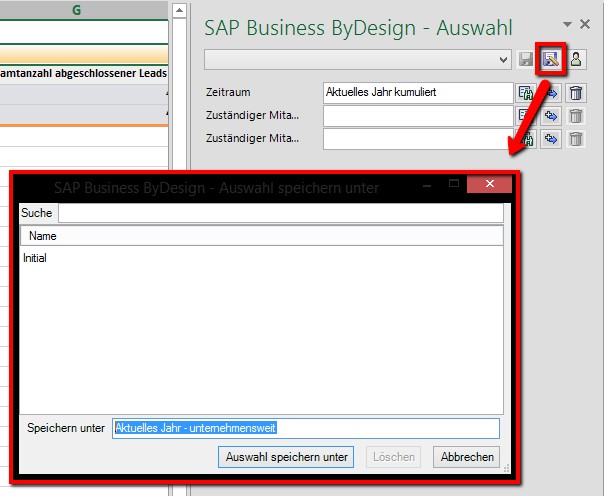This screenshot has width=604, height=496.
Task: Open value help for Zeitraum field
Action: coord(526,93)
